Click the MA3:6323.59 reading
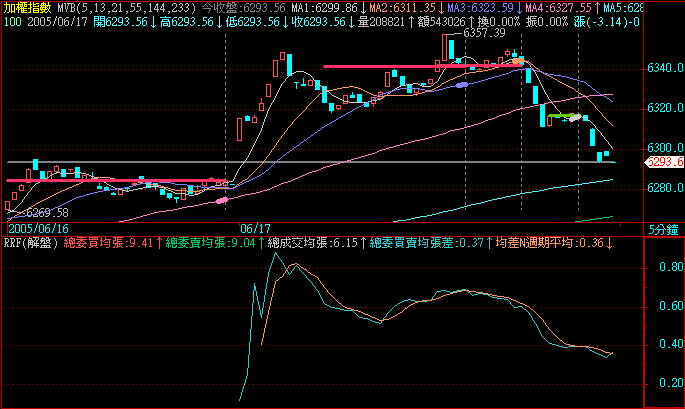685x409 pixels. [x=480, y=7]
